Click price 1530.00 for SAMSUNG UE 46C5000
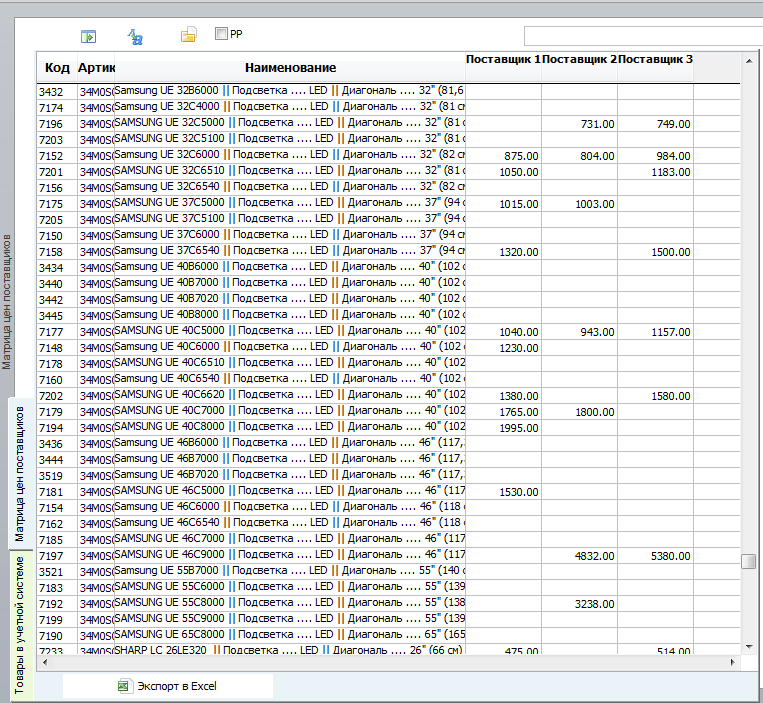This screenshot has width=763, height=703. (519, 492)
